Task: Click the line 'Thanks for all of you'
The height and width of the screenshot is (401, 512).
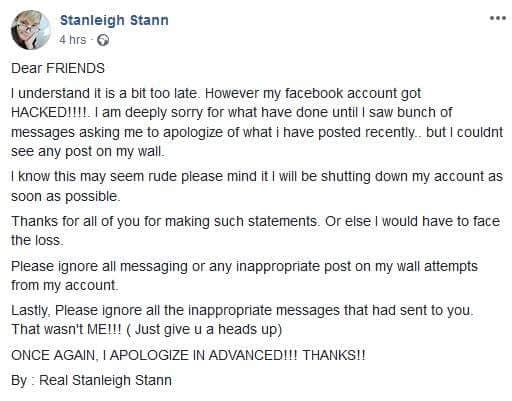Action: tap(256, 221)
